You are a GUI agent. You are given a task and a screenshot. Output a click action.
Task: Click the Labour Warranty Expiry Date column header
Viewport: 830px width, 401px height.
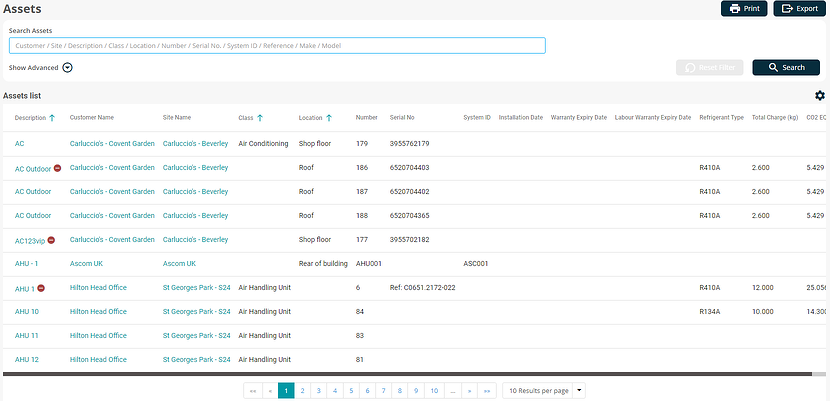653,117
